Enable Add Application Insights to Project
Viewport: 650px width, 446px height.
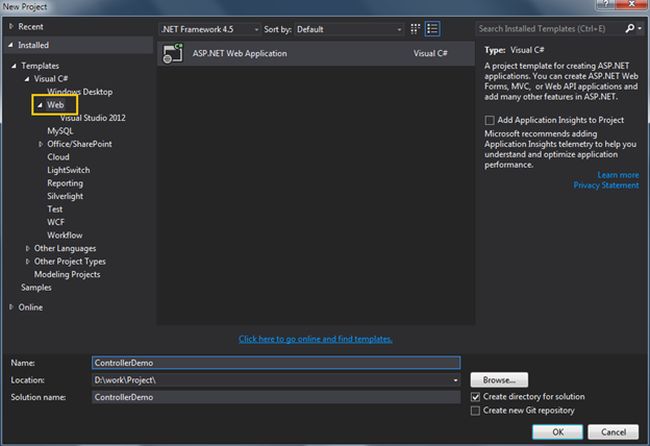(x=490, y=120)
